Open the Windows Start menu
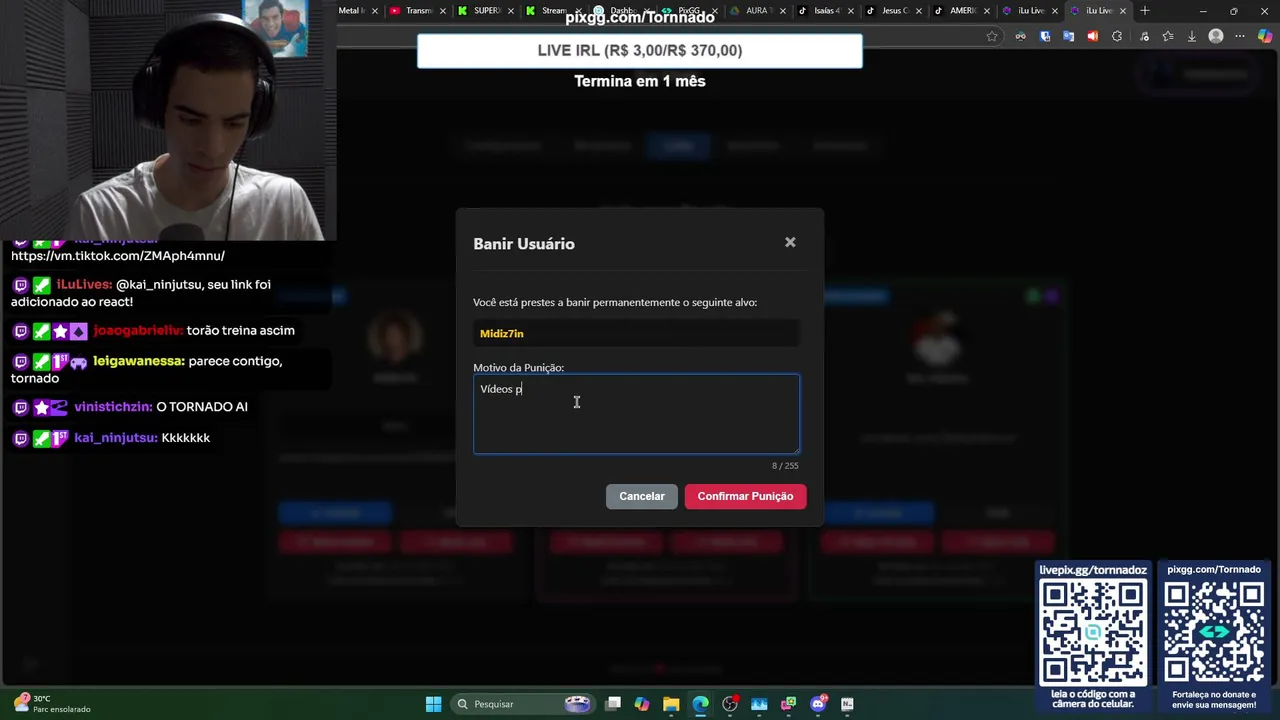Viewport: 1280px width, 720px height. [x=433, y=704]
